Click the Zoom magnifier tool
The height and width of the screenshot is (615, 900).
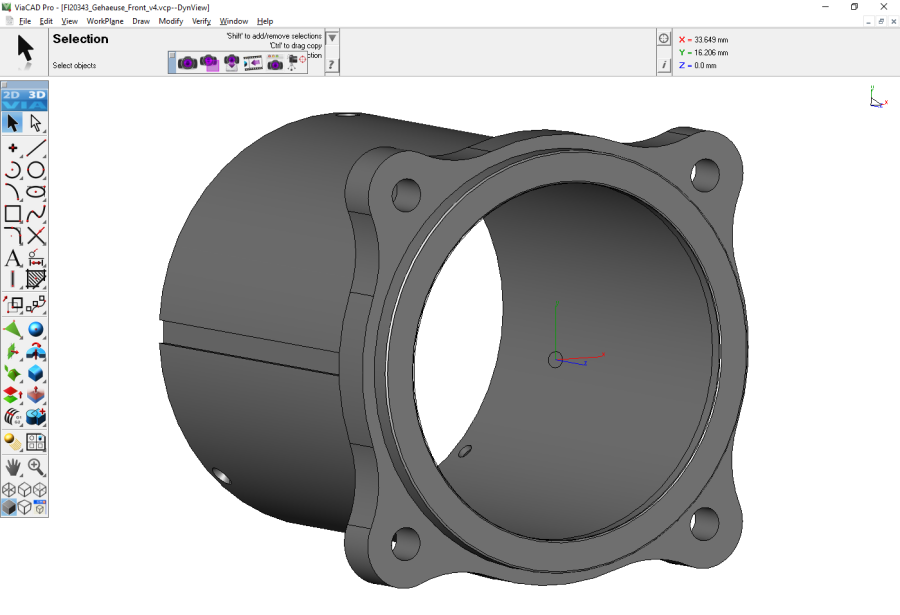pyautogui.click(x=36, y=467)
